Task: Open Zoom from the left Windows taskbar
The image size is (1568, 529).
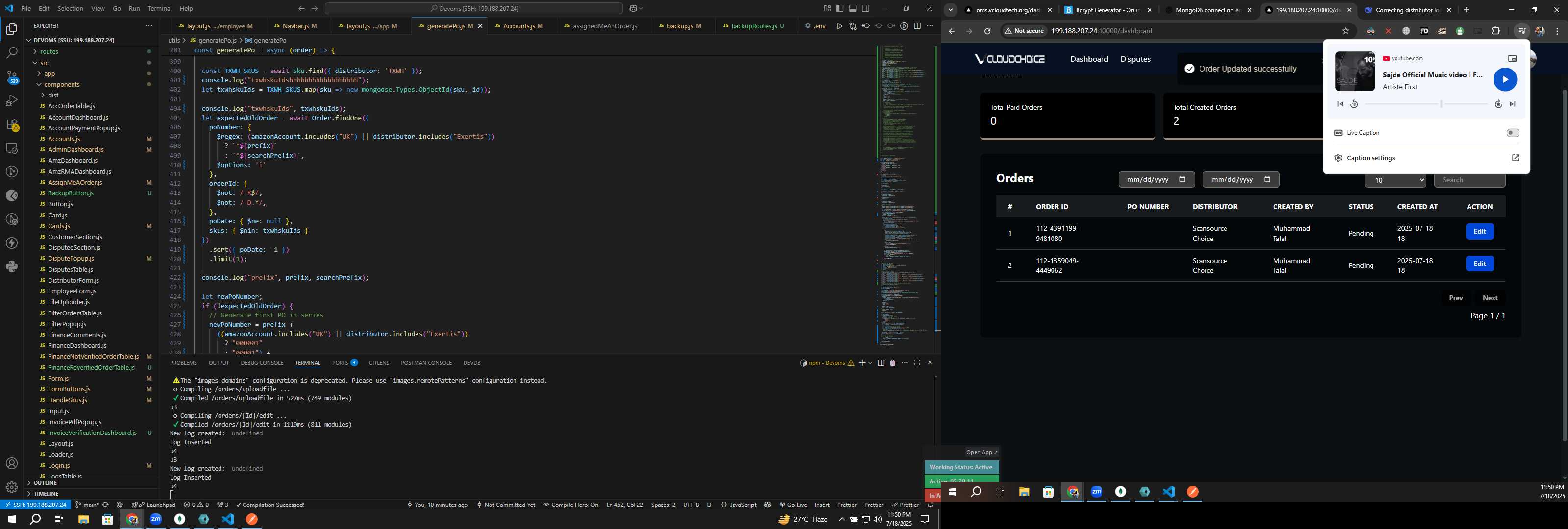Action: pyautogui.click(x=156, y=519)
